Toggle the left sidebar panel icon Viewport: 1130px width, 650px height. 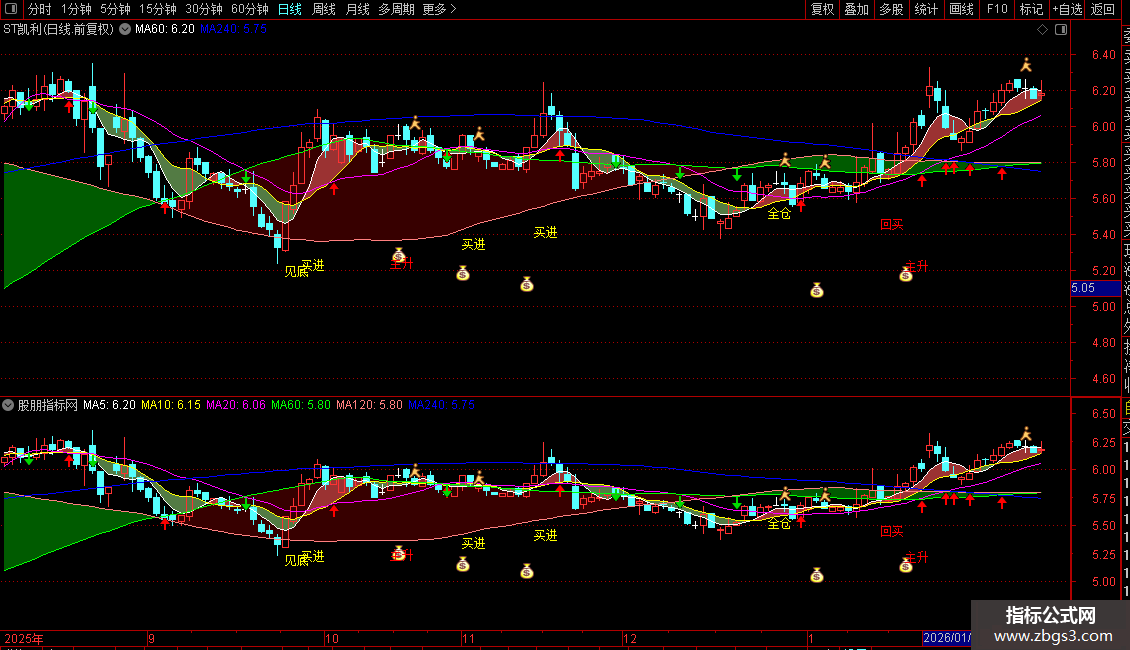tap(11, 9)
